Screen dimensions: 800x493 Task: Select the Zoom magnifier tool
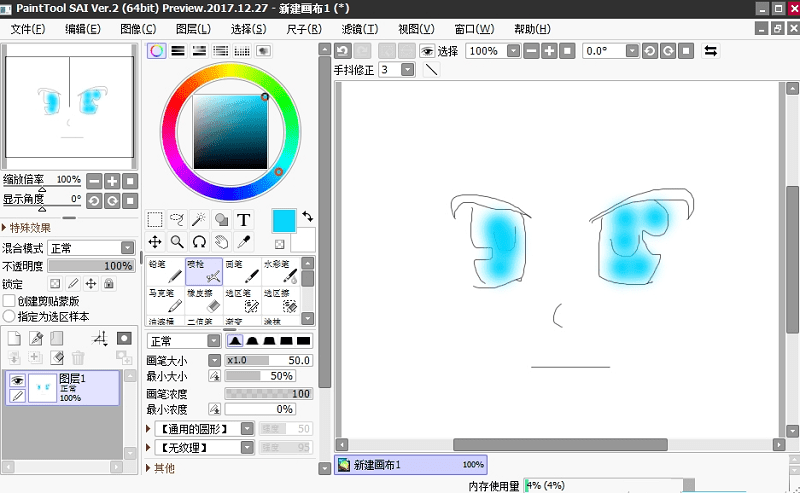[x=177, y=241]
